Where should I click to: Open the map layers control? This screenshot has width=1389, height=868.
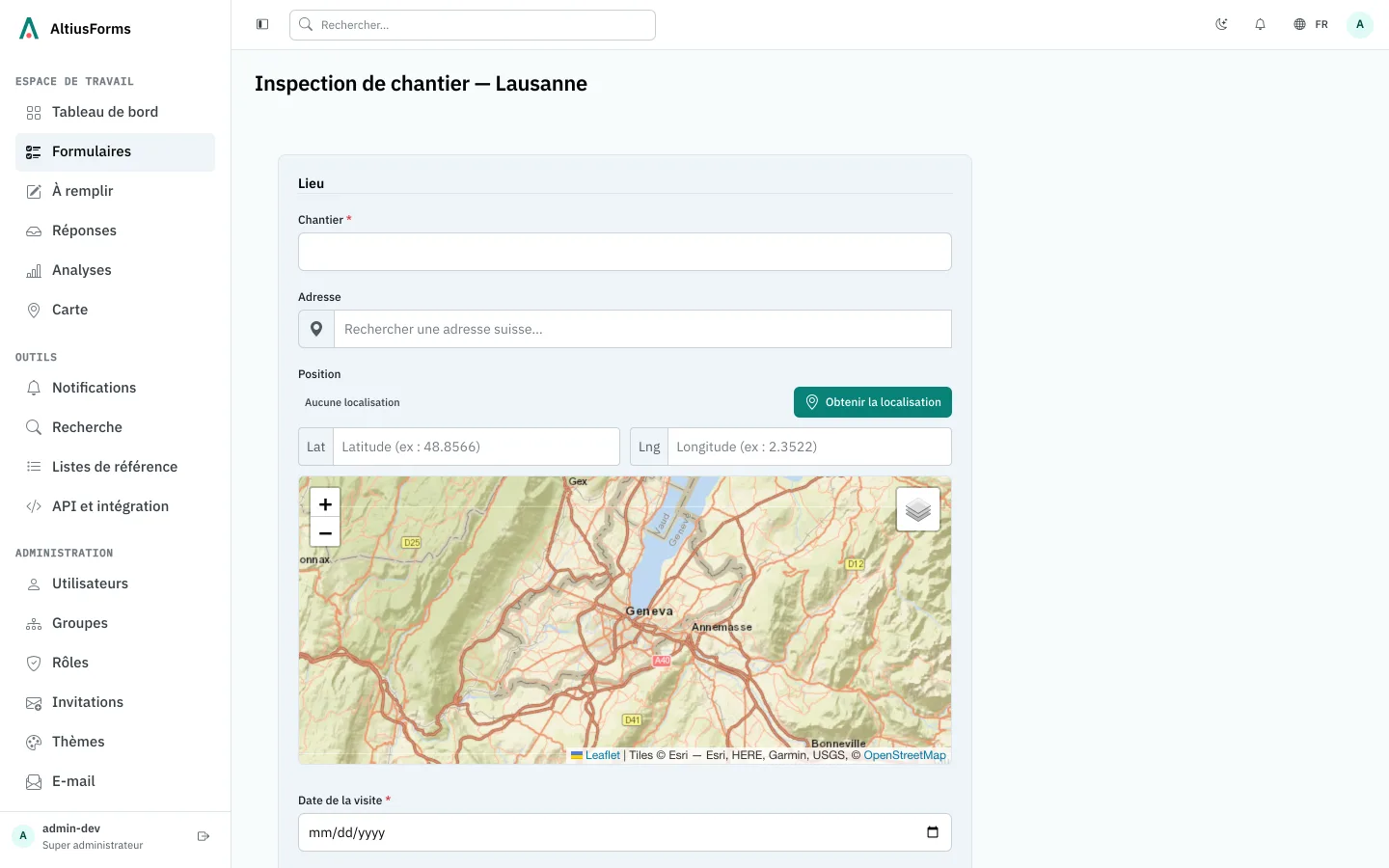[918, 509]
